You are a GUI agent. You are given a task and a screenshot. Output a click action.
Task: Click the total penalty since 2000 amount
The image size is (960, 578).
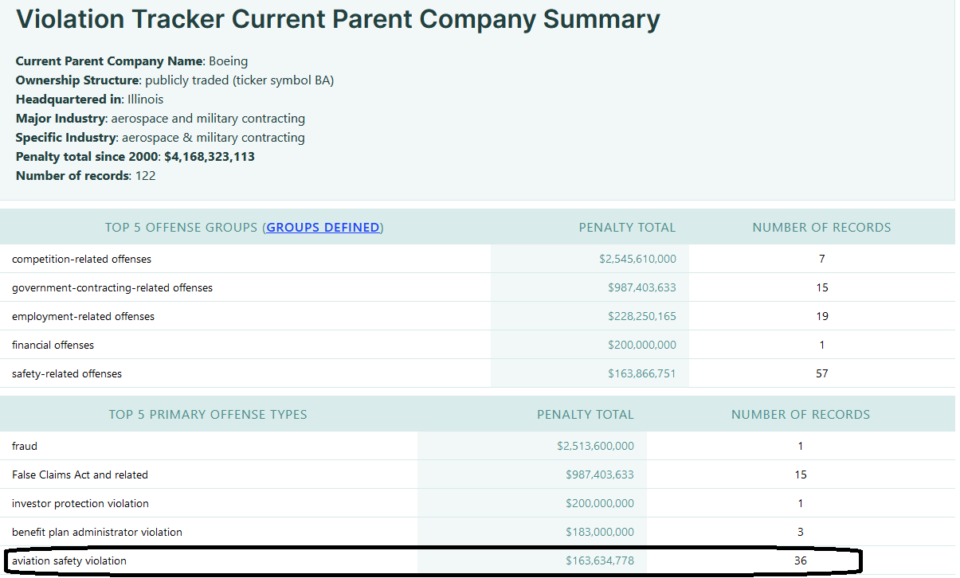tap(197, 157)
